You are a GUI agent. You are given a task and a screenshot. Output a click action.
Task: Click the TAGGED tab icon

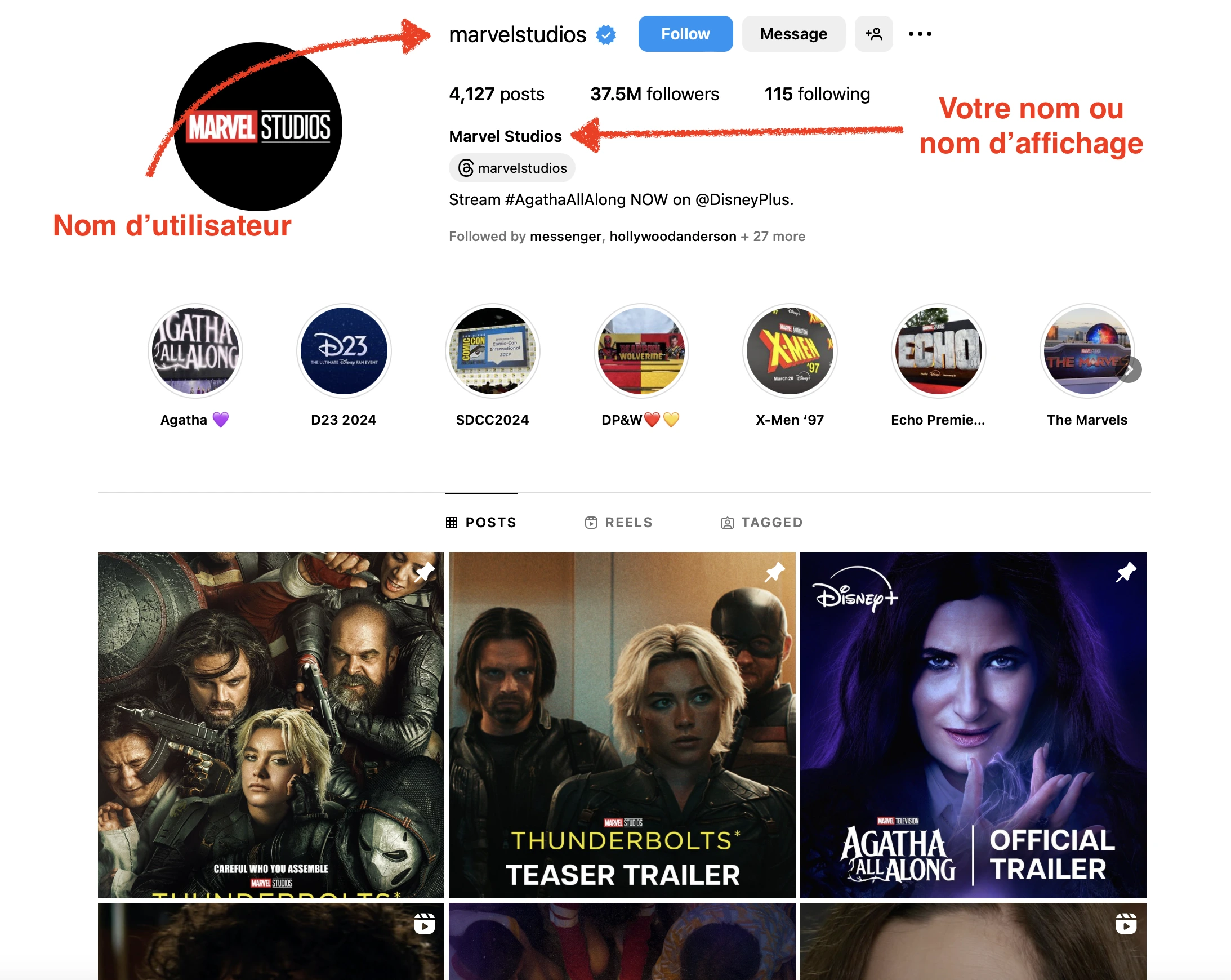point(727,521)
